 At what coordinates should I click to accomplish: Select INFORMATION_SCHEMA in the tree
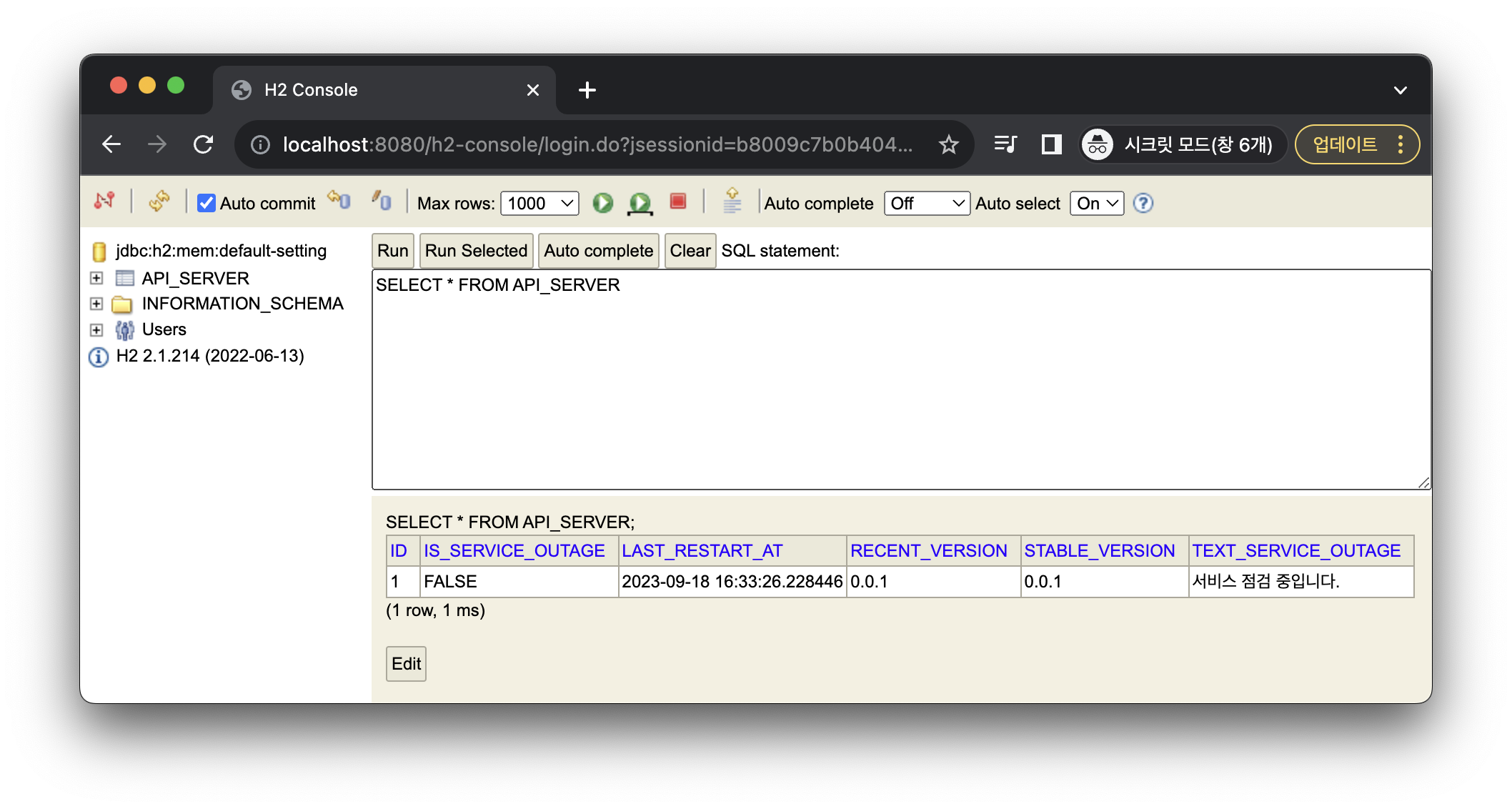point(243,304)
